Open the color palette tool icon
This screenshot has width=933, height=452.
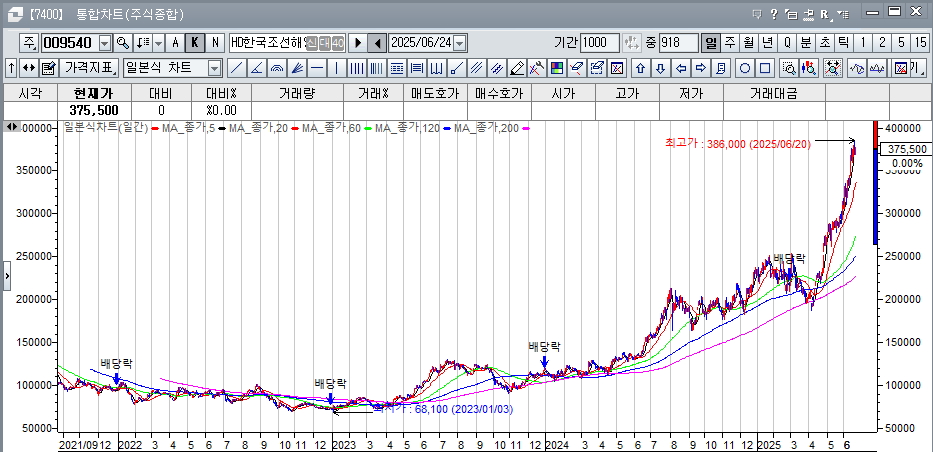(x=557, y=68)
